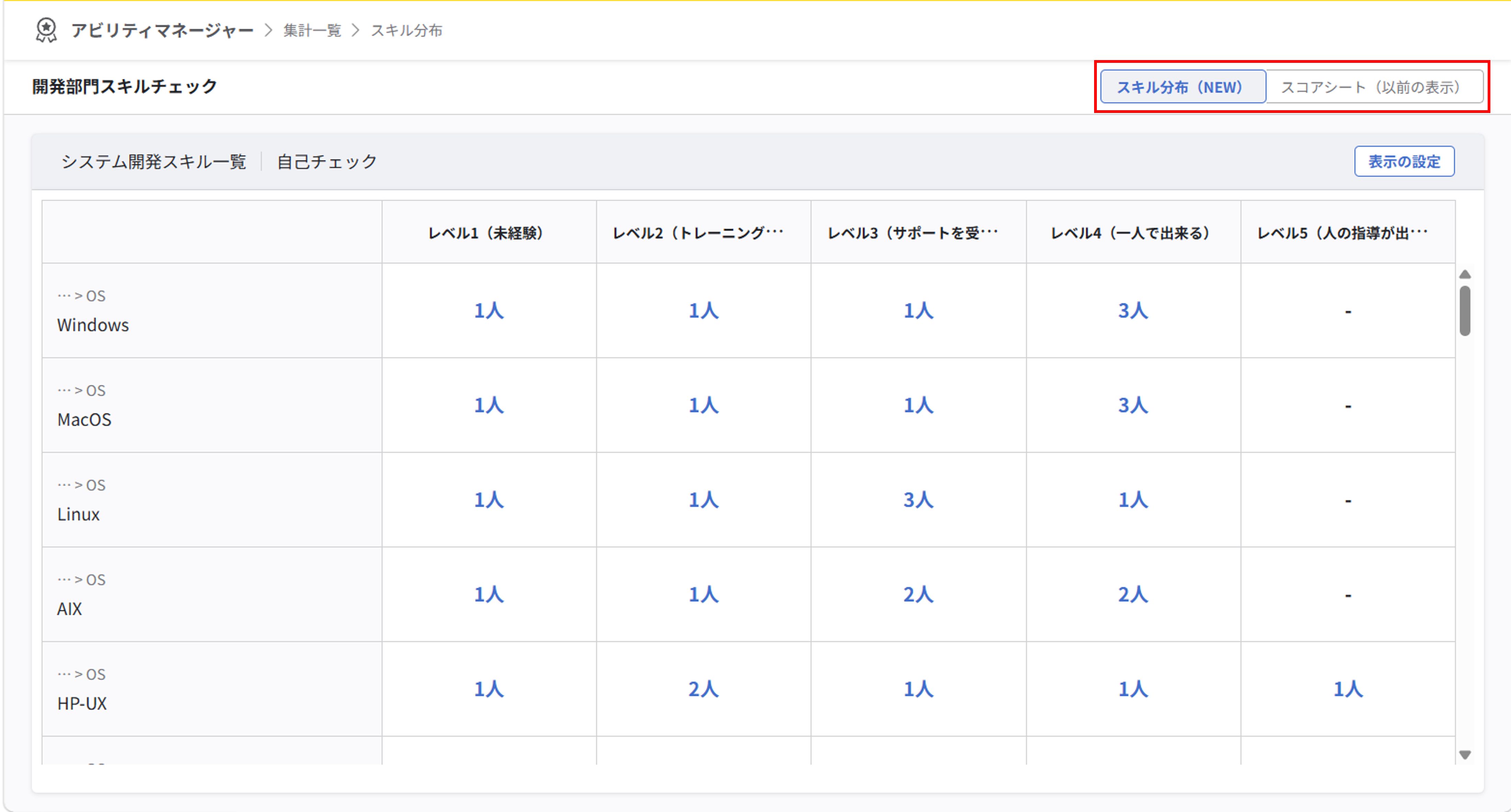Viewport: 1511px width, 812px height.
Task: Click the レベル4（一人で出来る）column header
Action: [1133, 233]
